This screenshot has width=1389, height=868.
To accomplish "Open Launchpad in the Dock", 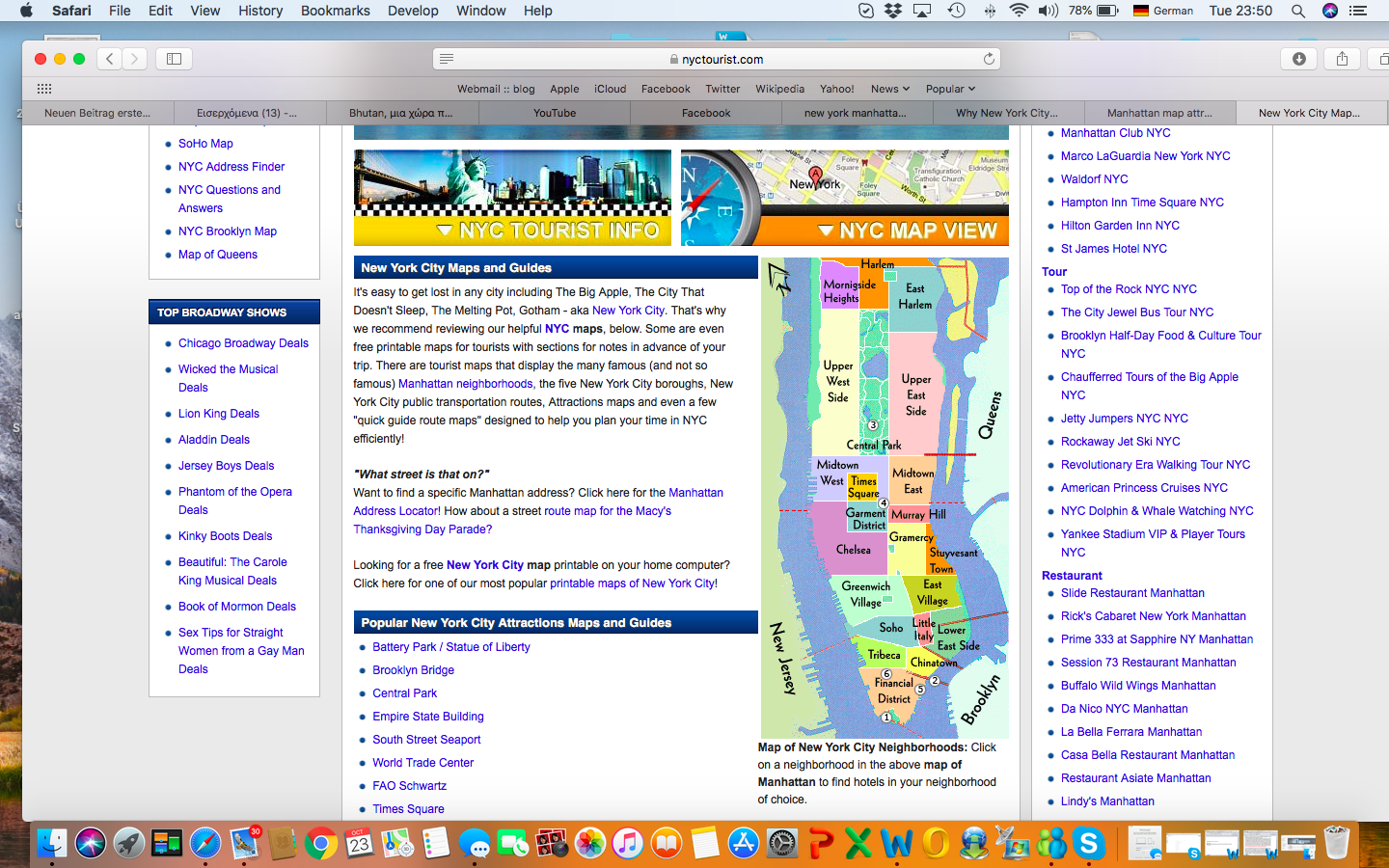I will (128, 843).
